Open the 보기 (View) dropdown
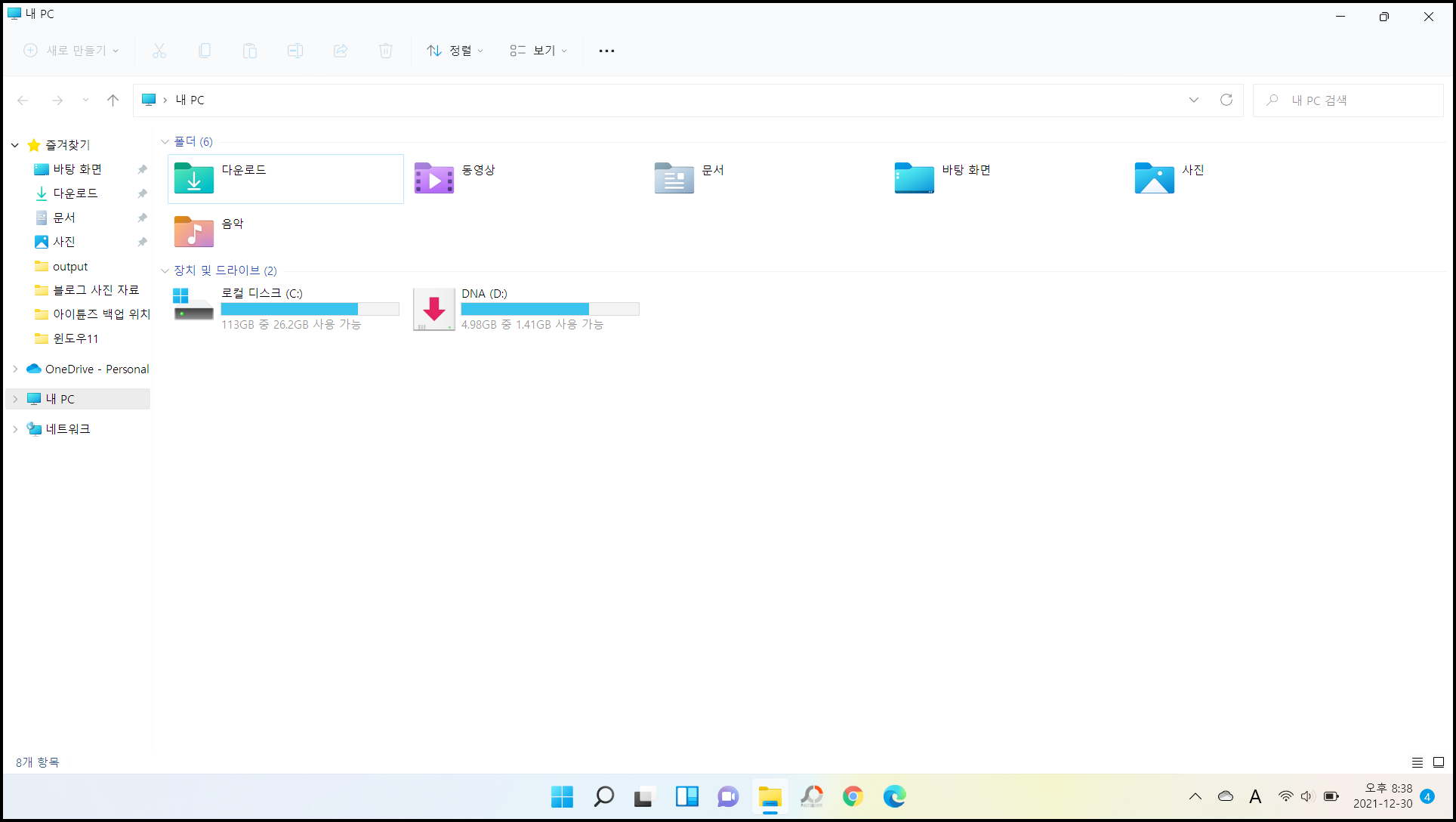The image size is (1456, 822). [538, 51]
